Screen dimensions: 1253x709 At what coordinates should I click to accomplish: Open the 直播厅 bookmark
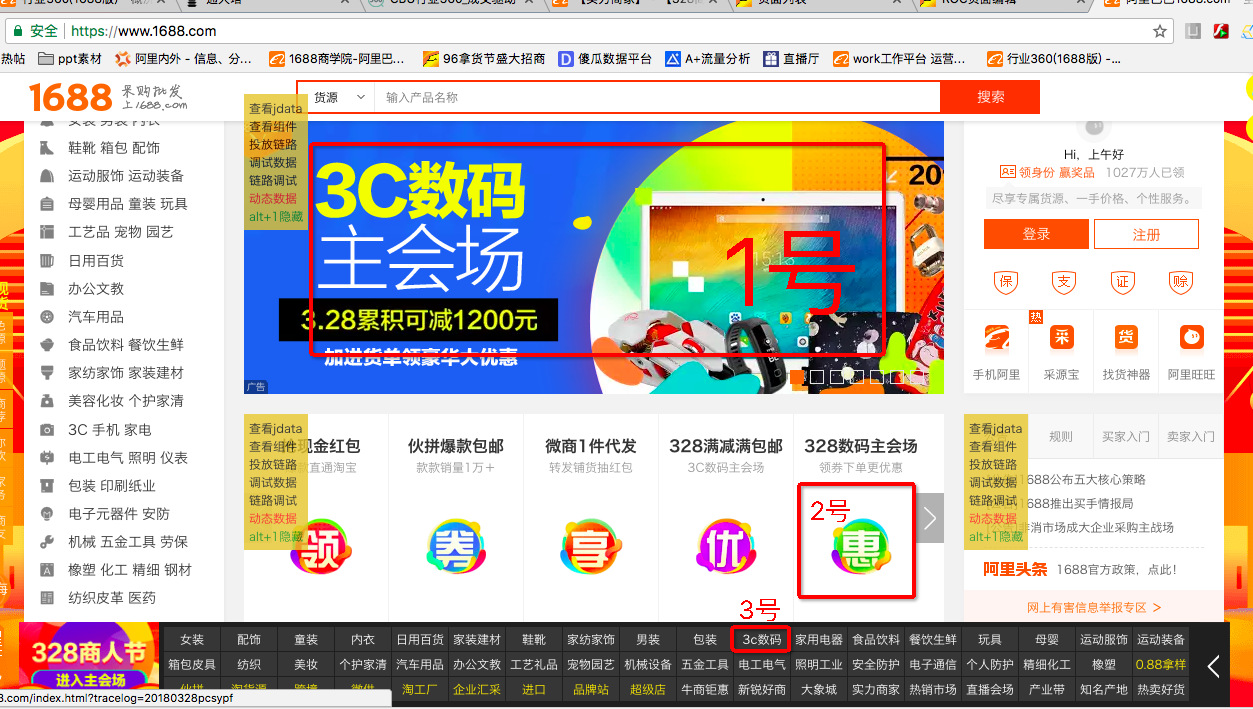coord(790,59)
